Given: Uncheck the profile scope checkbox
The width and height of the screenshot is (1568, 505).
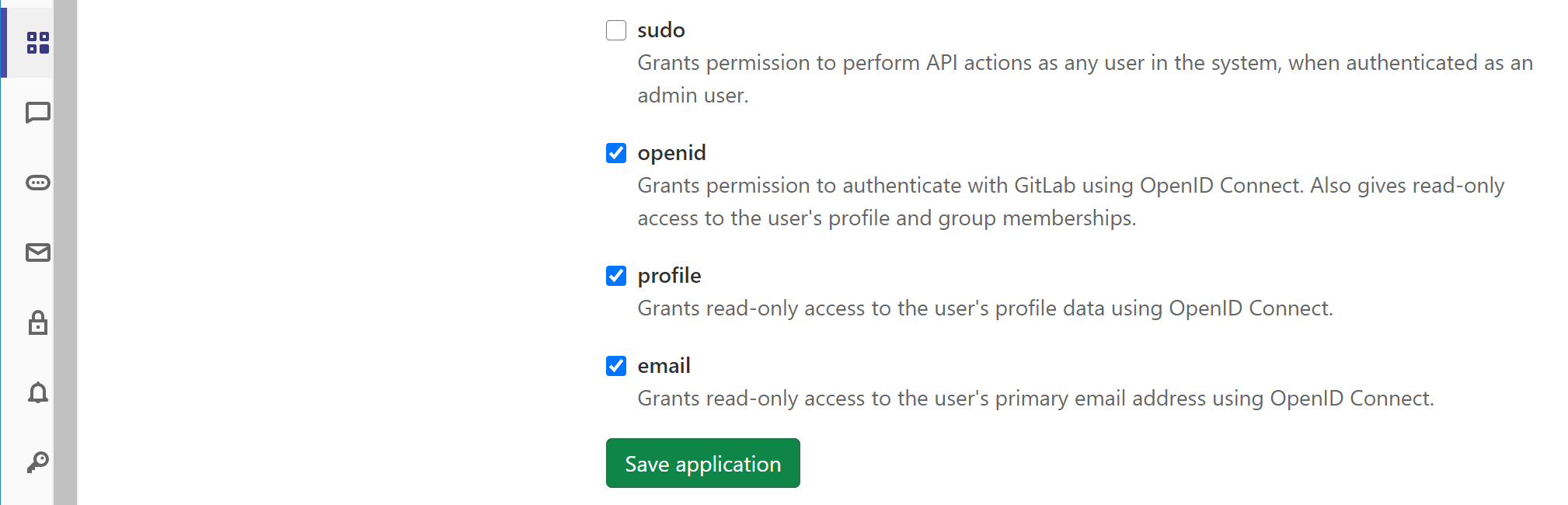Looking at the screenshot, I should pyautogui.click(x=616, y=276).
